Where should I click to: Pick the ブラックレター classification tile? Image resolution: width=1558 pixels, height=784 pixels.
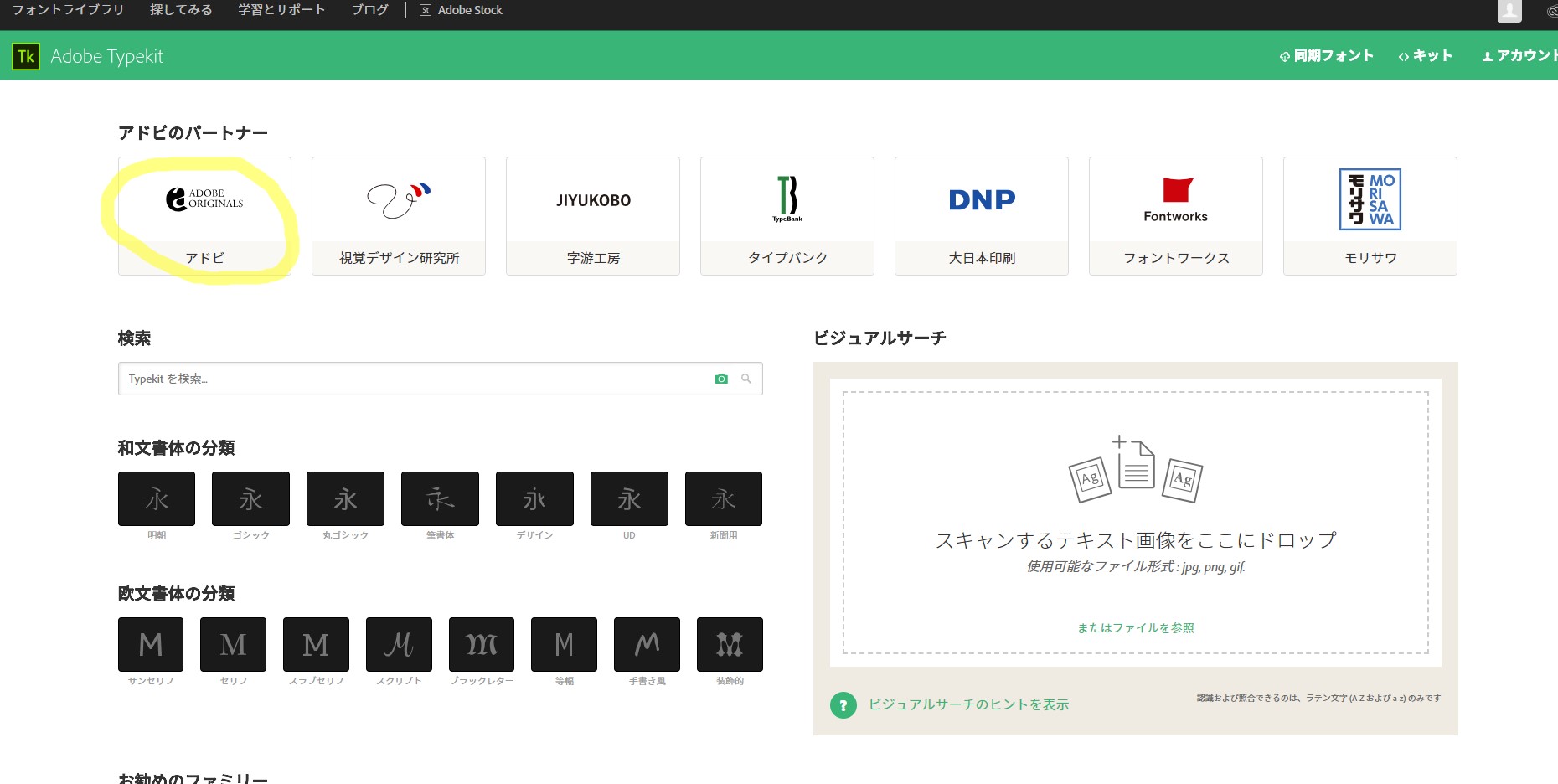point(482,644)
